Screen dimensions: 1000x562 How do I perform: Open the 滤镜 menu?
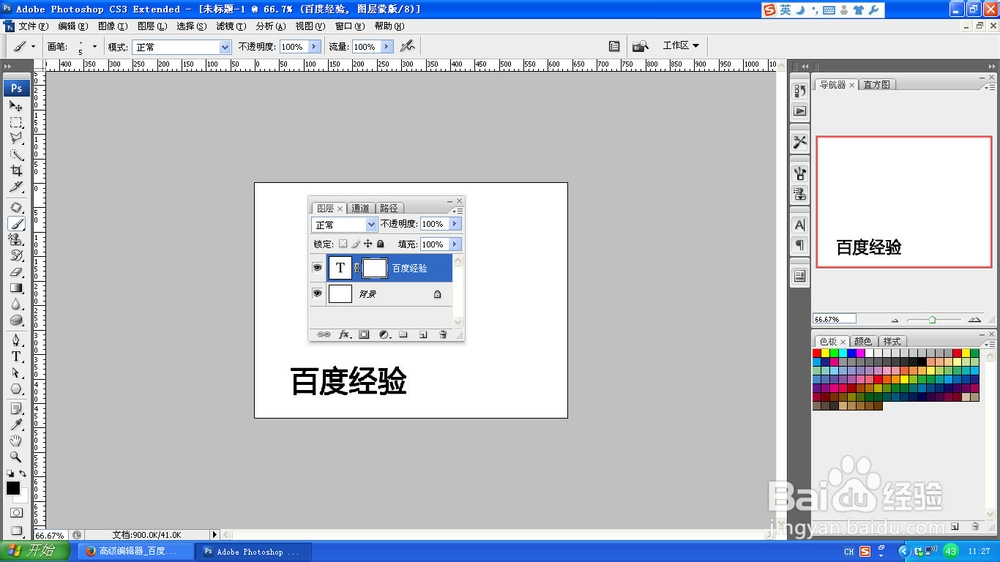(230, 26)
